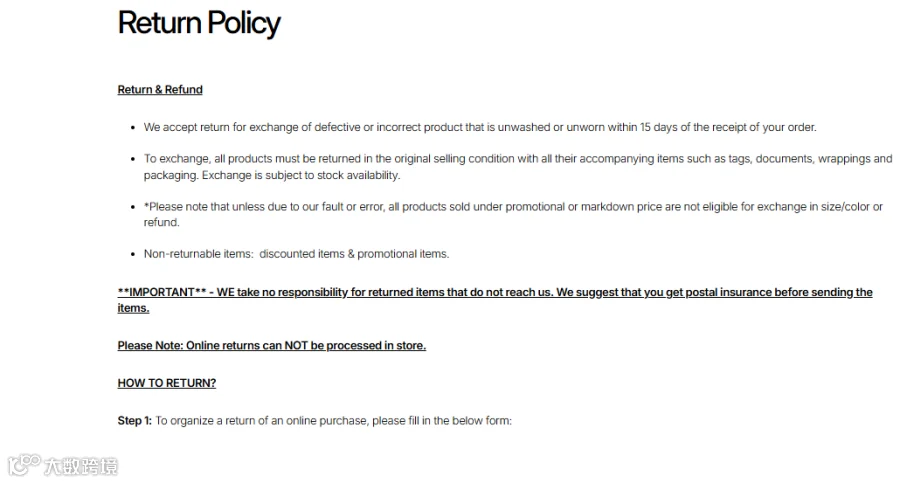Click the Return & Refund underlined heading
900x483 pixels.
click(160, 90)
